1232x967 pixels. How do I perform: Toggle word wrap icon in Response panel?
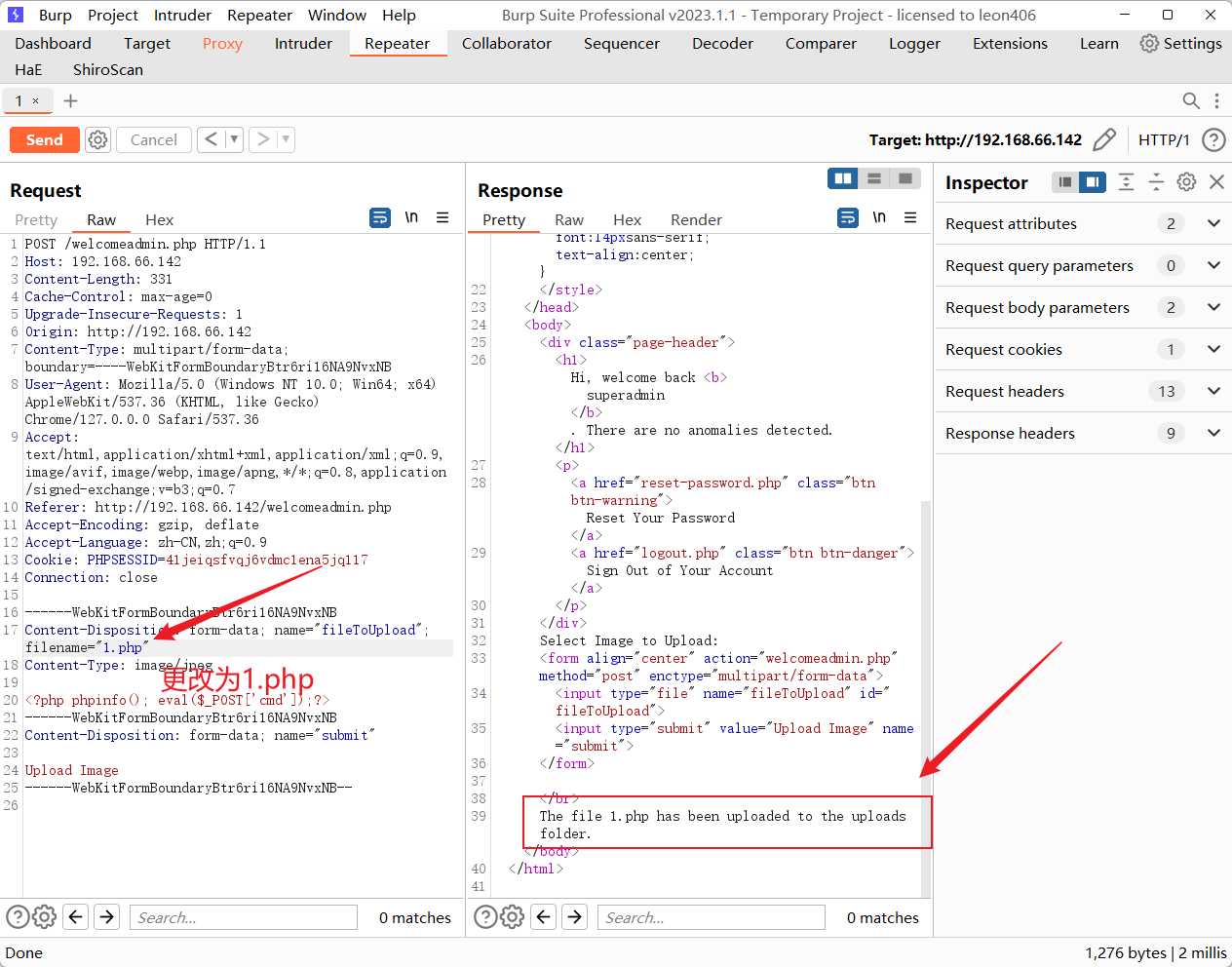(x=848, y=217)
